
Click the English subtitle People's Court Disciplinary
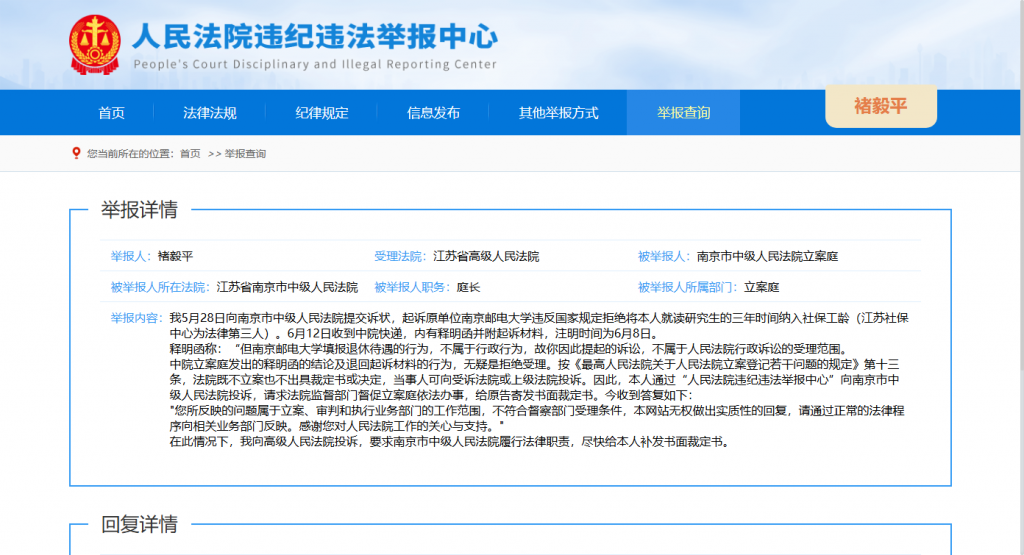pos(315,64)
